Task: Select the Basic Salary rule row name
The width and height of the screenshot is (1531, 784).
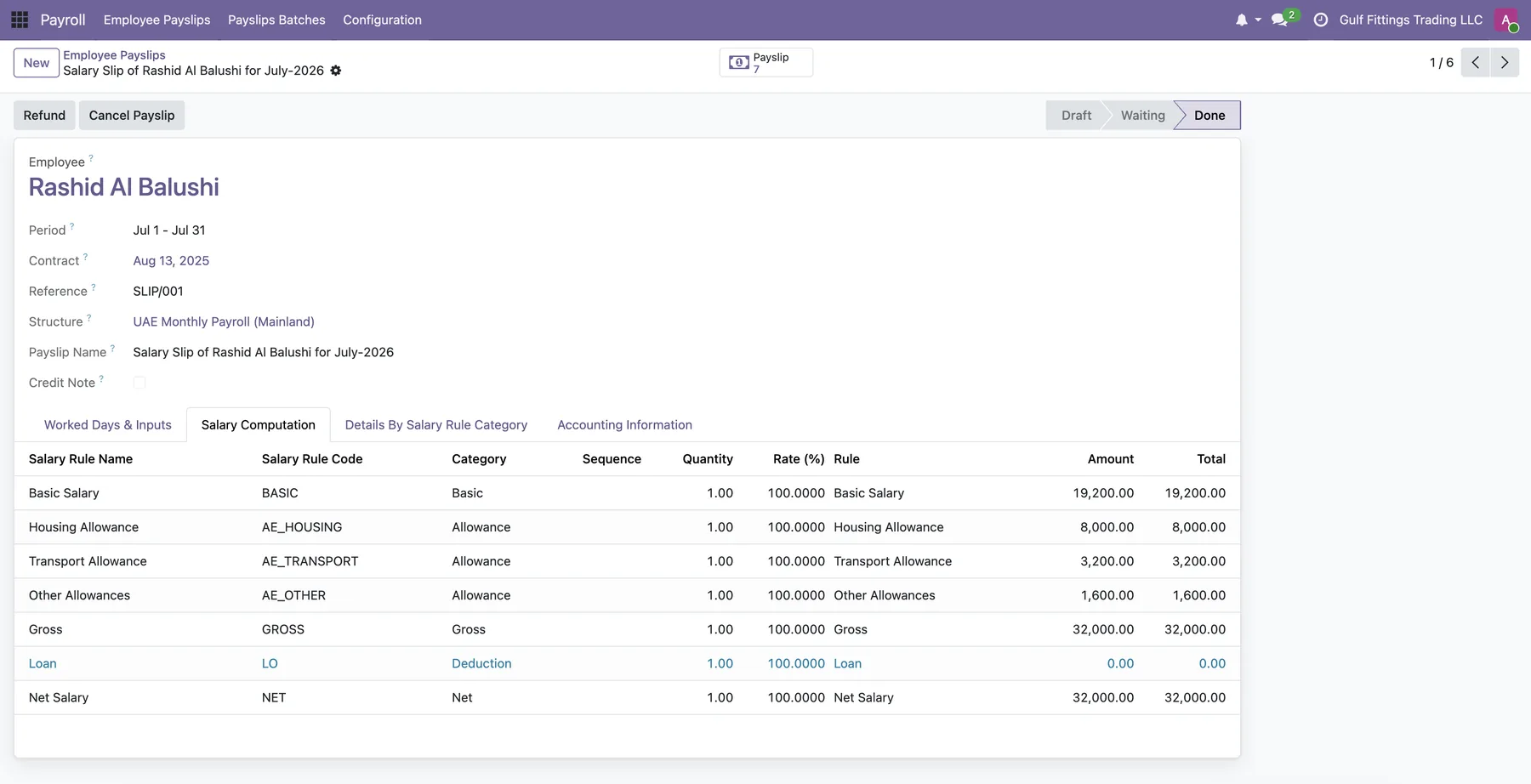Action: (64, 493)
